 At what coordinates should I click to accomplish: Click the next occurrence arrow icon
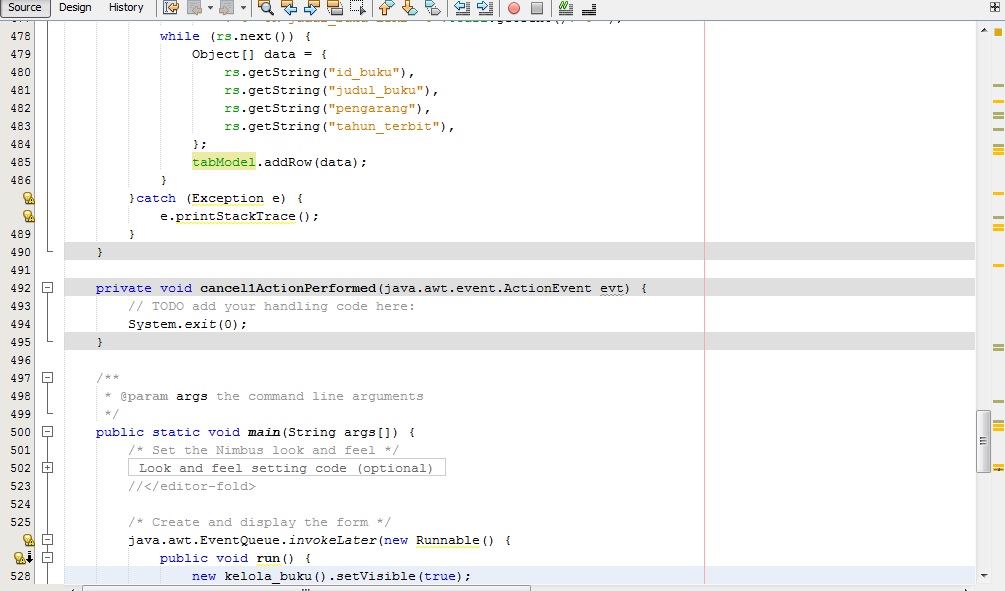click(313, 7)
